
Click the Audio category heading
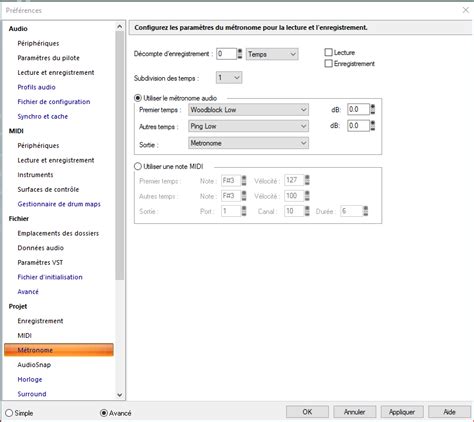(x=18, y=29)
